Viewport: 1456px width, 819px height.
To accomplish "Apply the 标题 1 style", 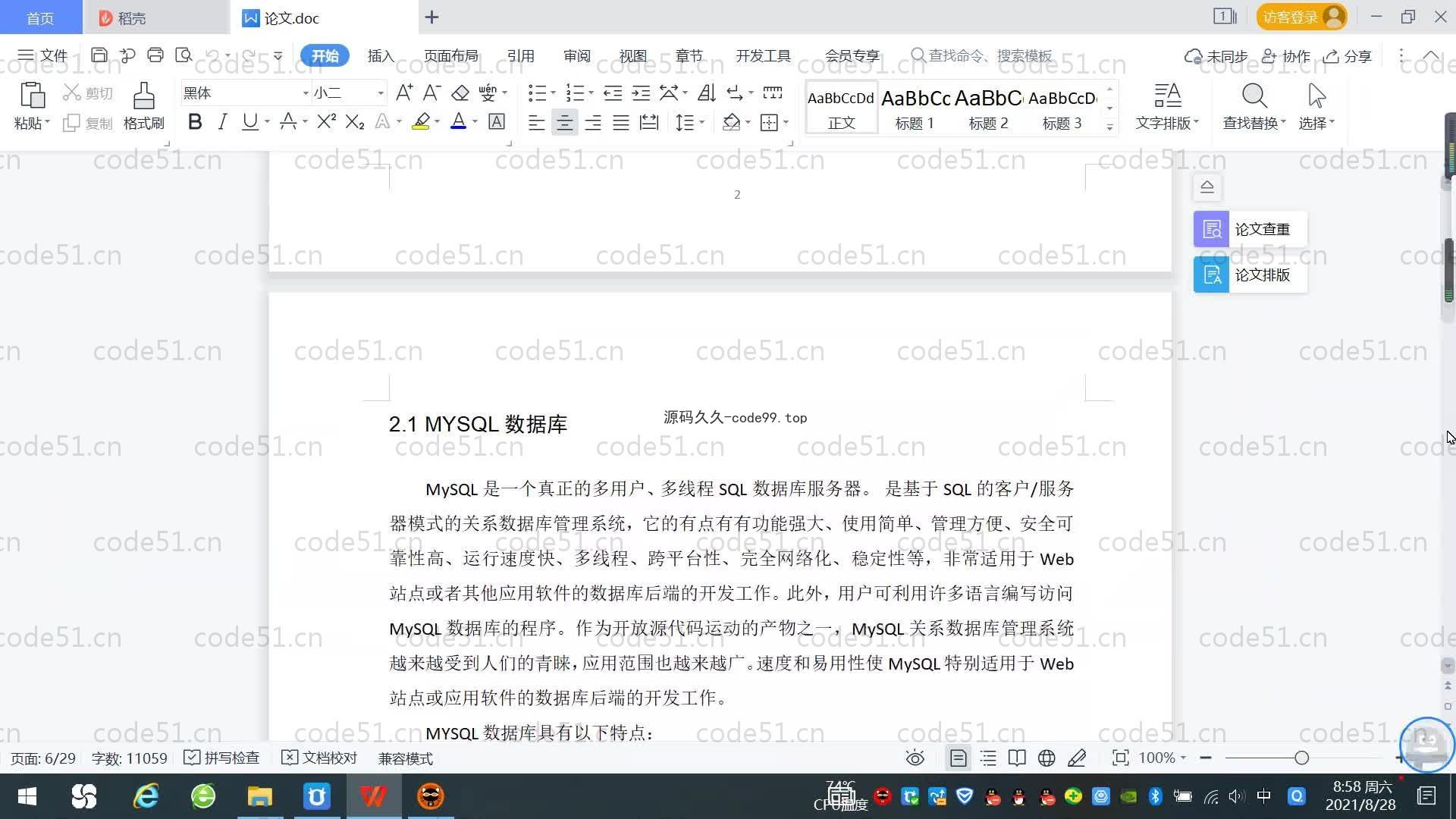I will coord(915,108).
